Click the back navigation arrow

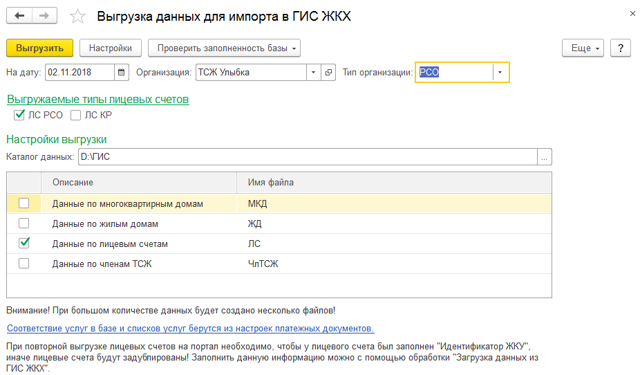(19, 16)
